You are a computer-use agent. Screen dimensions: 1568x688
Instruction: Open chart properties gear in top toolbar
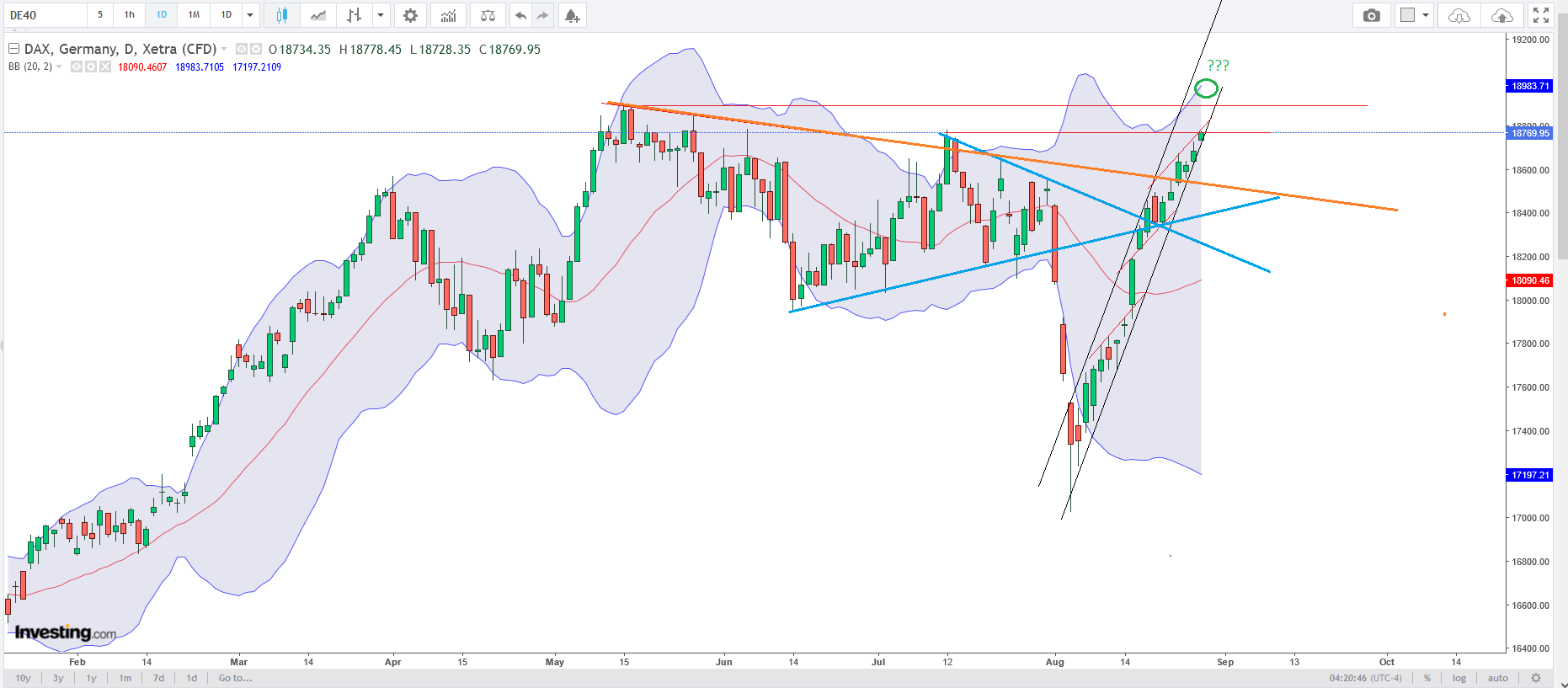(x=410, y=15)
